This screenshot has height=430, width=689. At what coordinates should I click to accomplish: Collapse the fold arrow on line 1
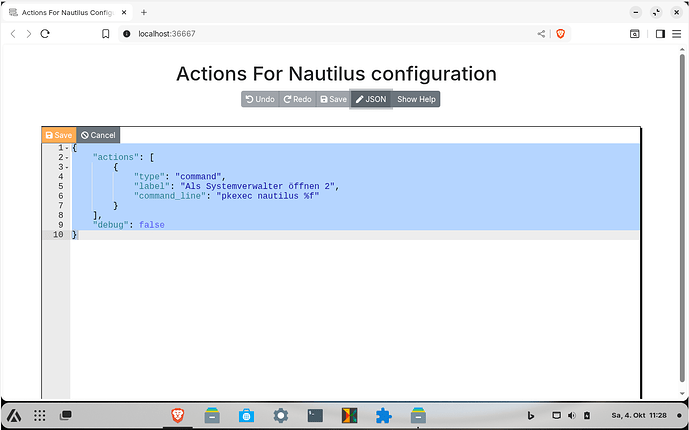tap(67, 148)
